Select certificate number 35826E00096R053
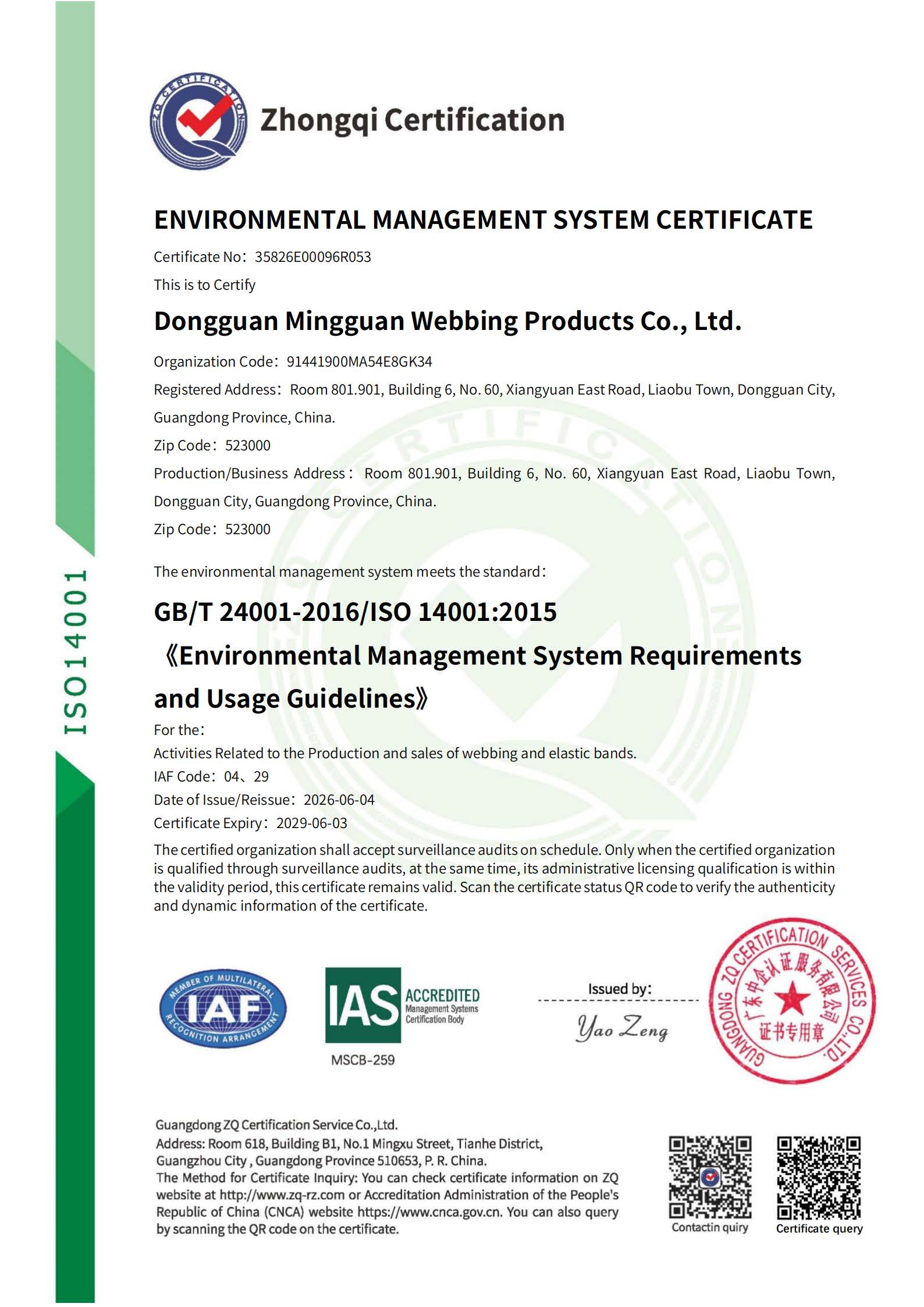924x1307 pixels. click(312, 257)
